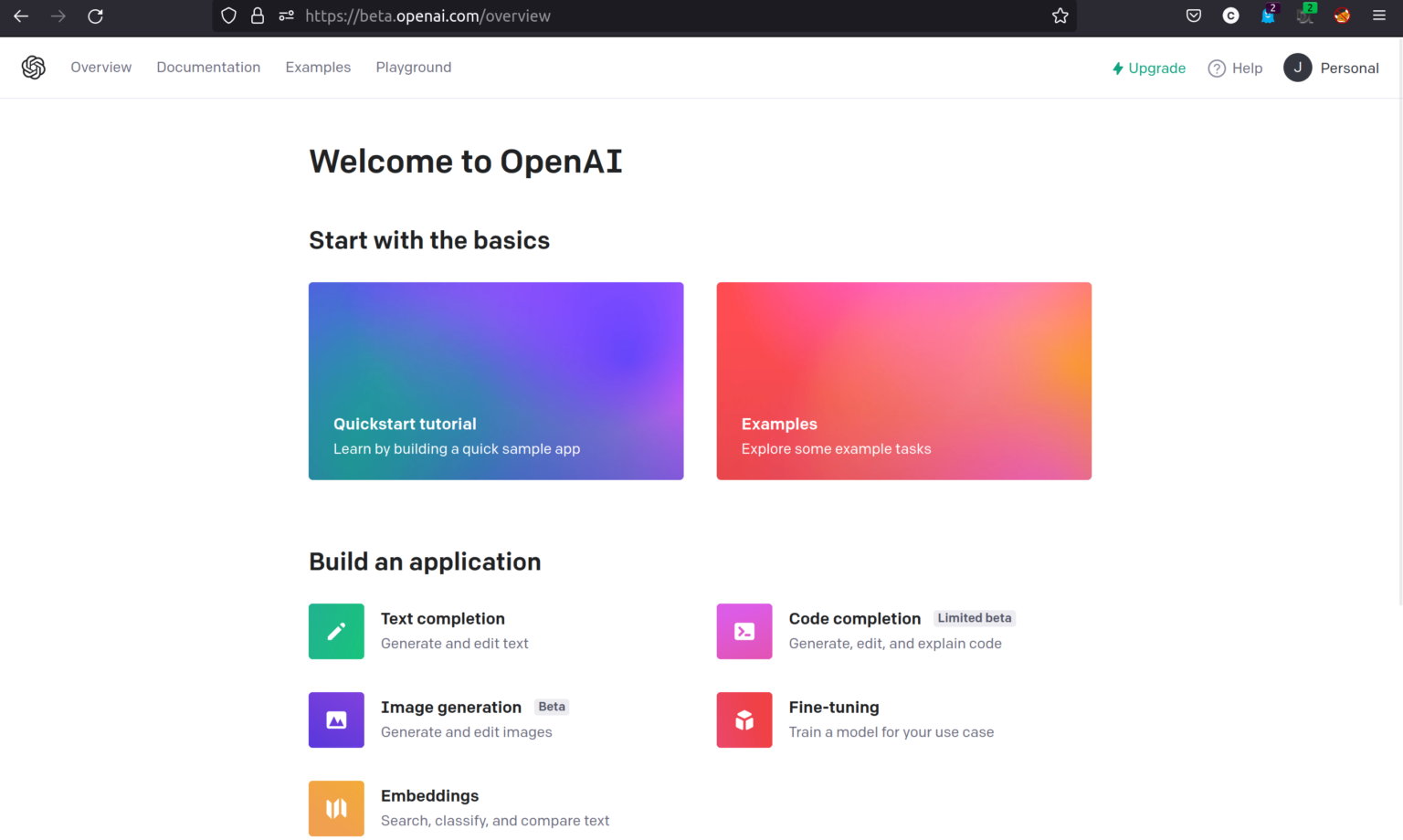
Task: Save the page to Pocket
Action: tap(1193, 16)
